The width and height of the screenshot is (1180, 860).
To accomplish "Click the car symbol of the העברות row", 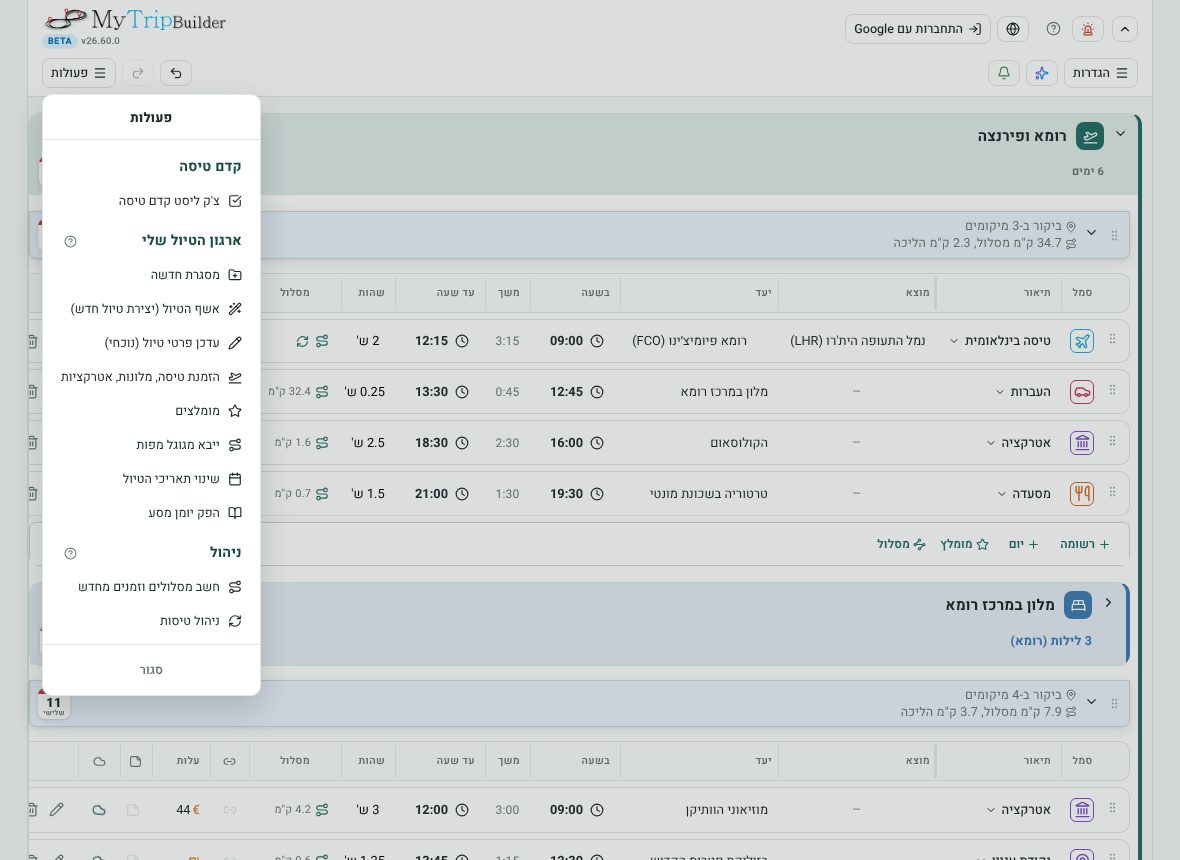I will (x=1081, y=392).
